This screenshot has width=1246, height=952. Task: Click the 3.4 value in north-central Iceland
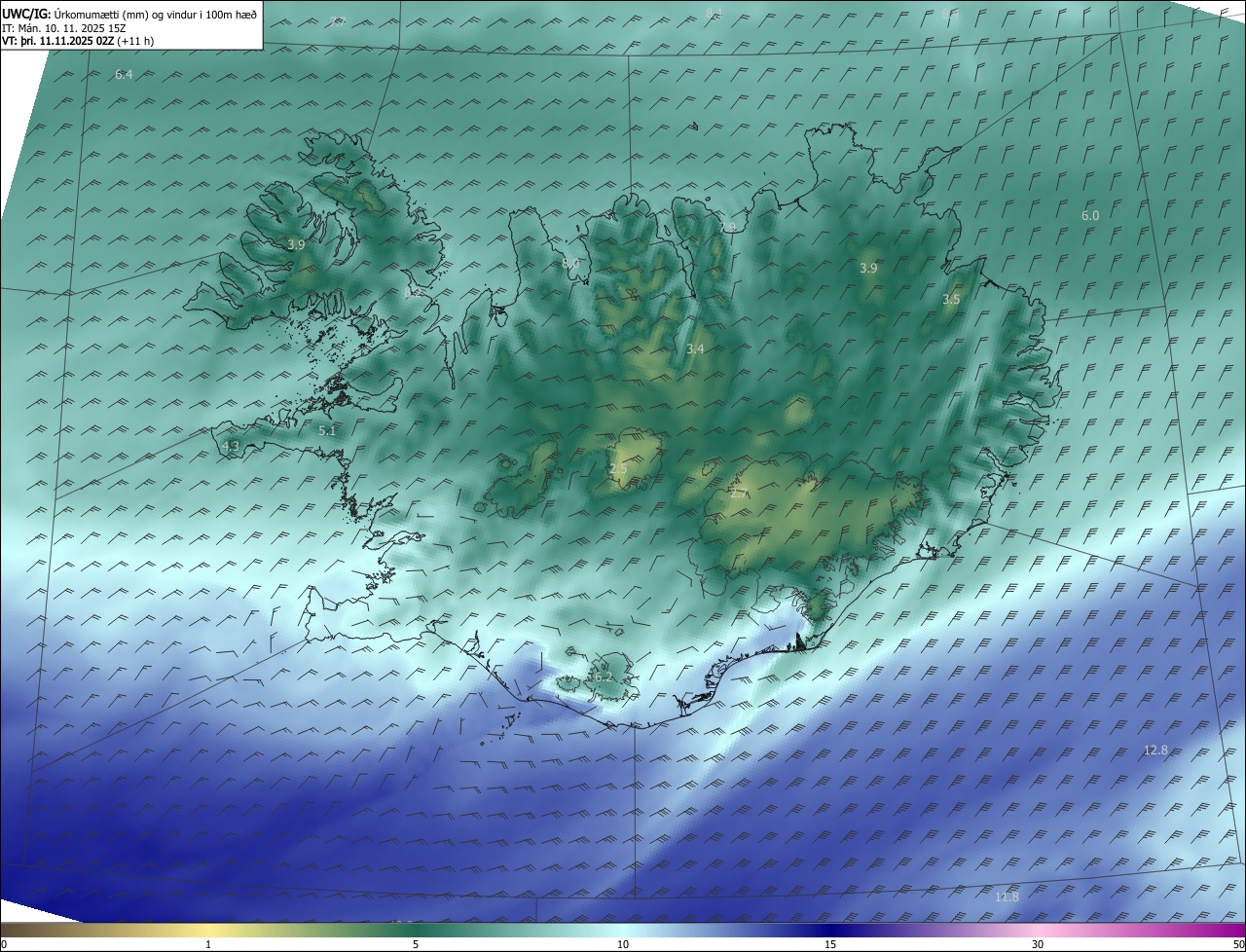(x=695, y=348)
